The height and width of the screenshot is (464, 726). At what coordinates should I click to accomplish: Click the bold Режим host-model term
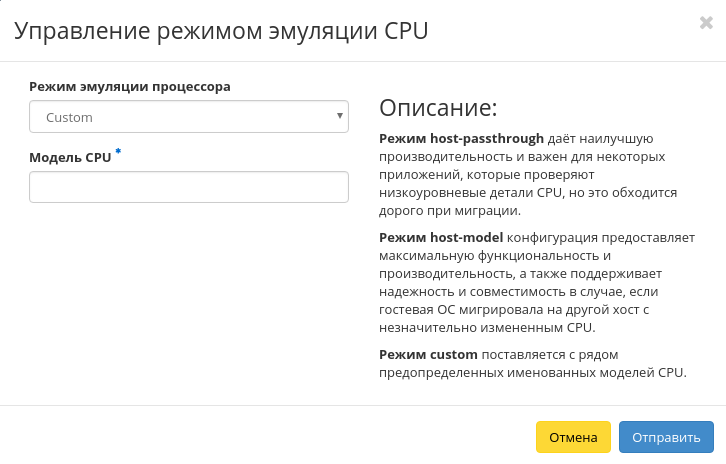(x=442, y=238)
